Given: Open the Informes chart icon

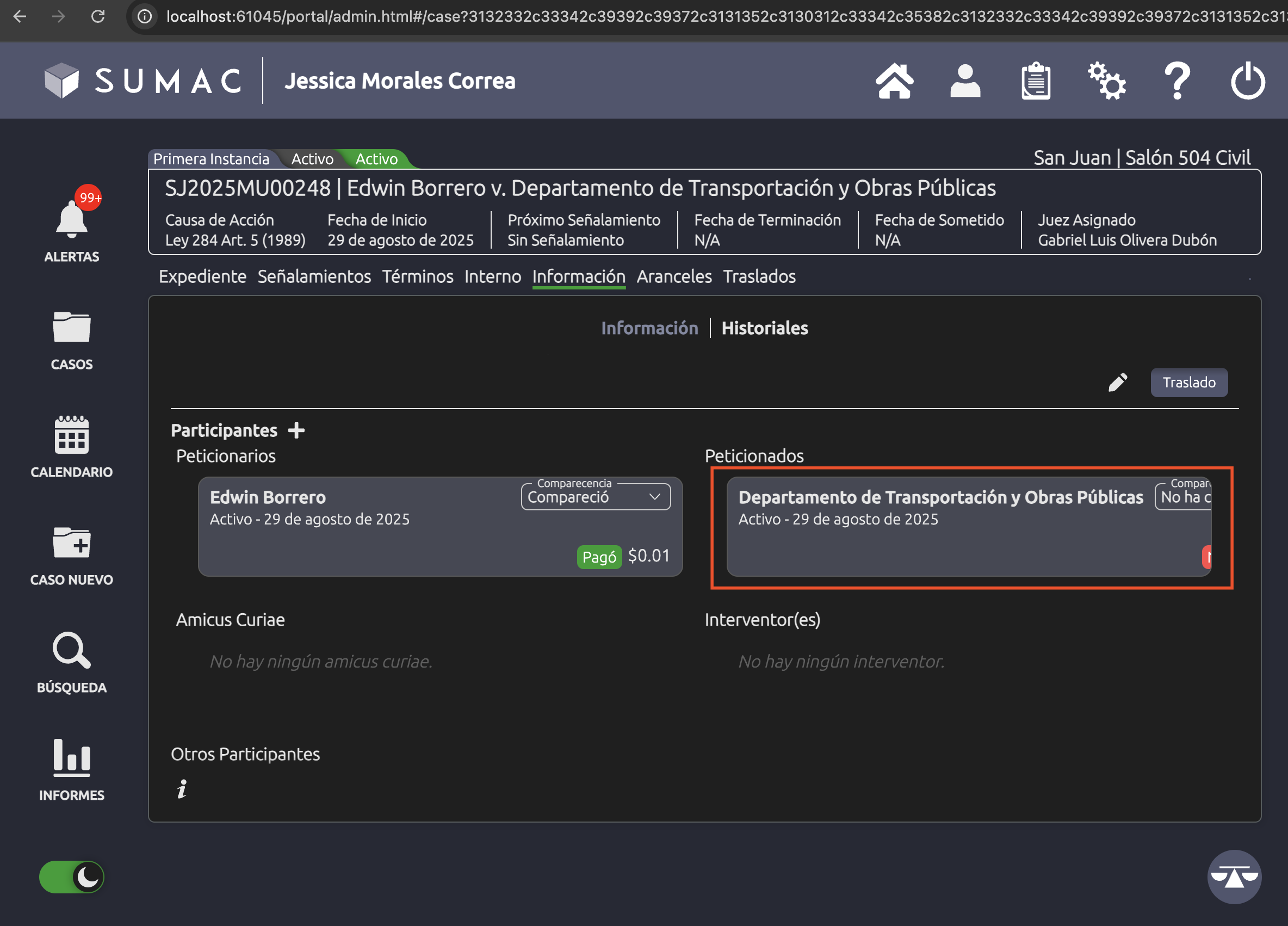Looking at the screenshot, I should click(x=72, y=758).
